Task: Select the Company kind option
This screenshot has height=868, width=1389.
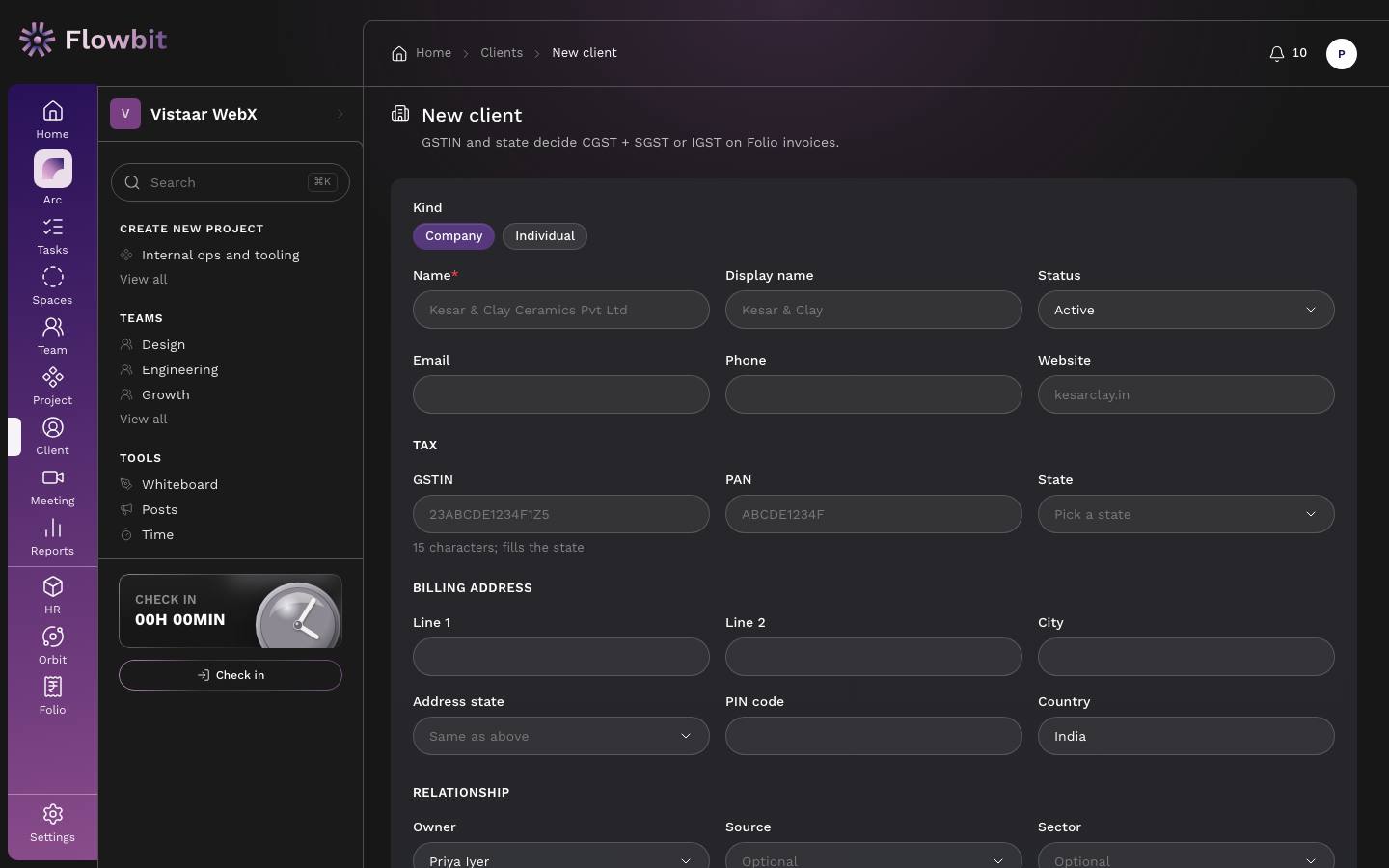Action: click(x=453, y=236)
